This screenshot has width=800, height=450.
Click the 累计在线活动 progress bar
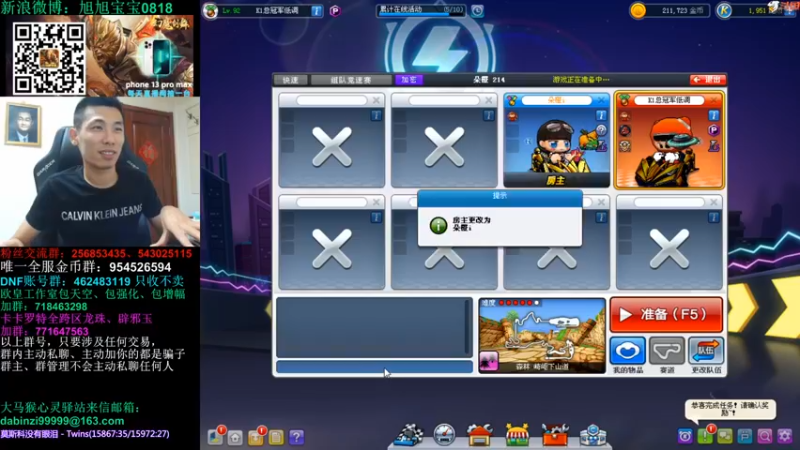421,11
